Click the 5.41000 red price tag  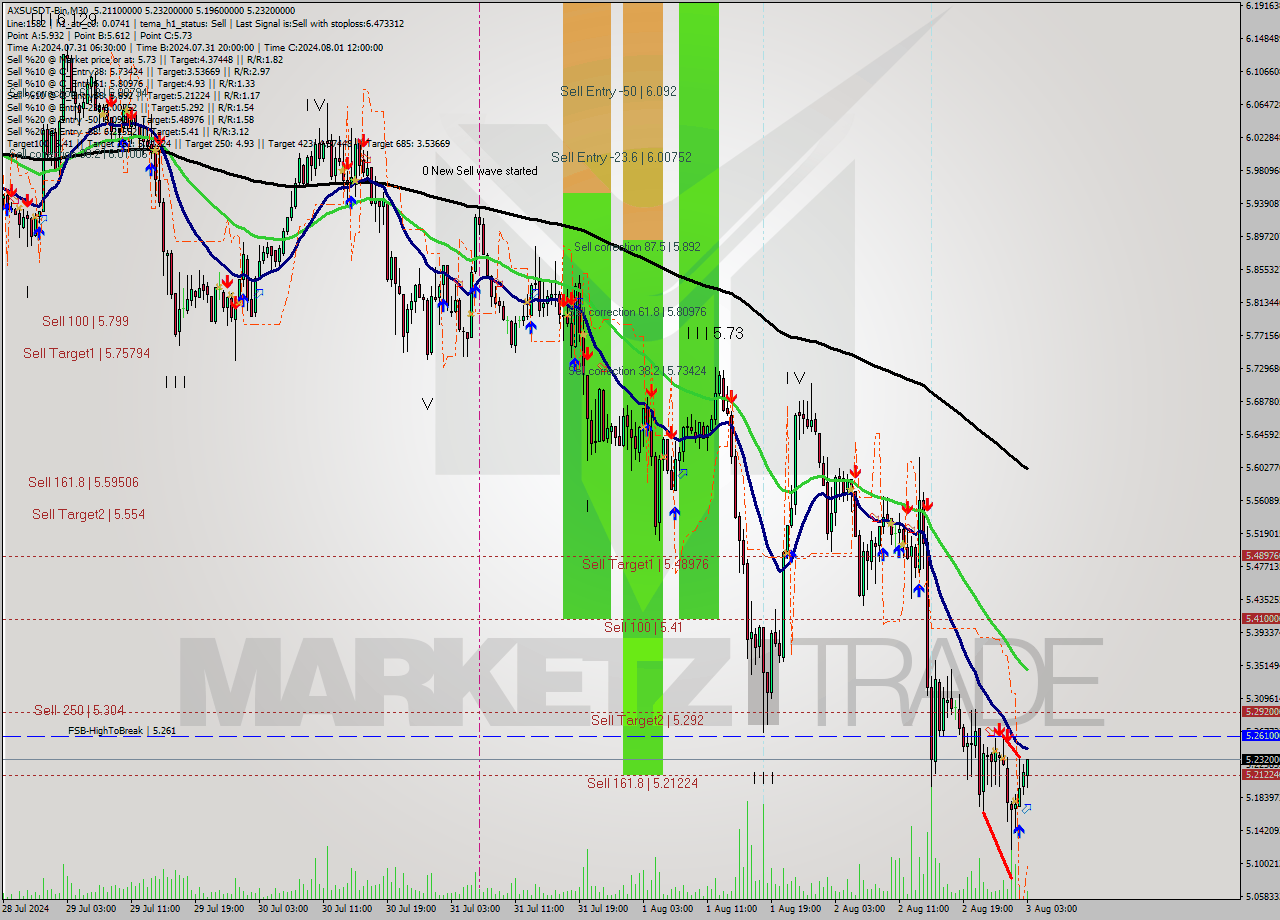click(1260, 618)
